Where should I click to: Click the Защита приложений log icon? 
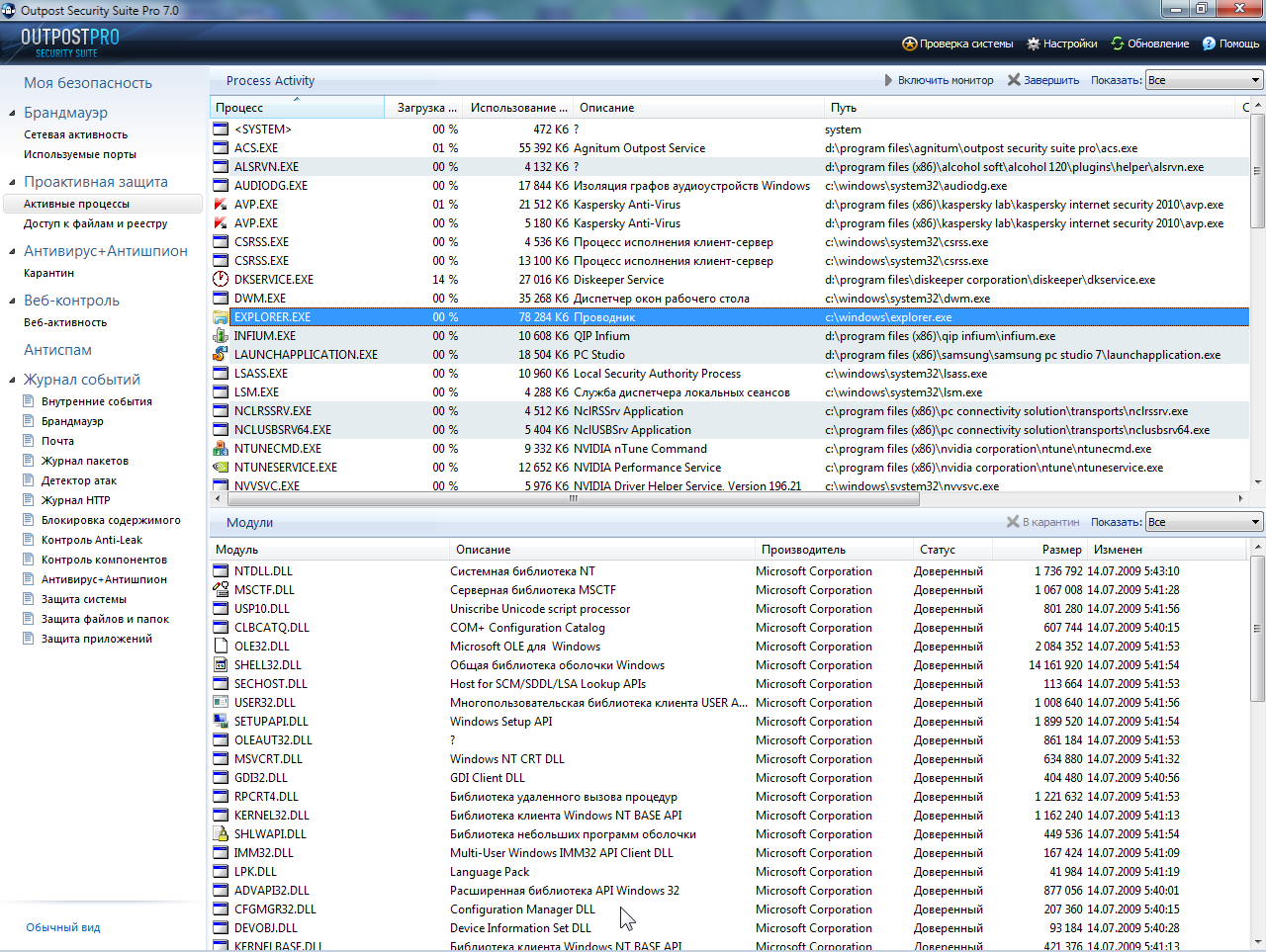tap(30, 639)
